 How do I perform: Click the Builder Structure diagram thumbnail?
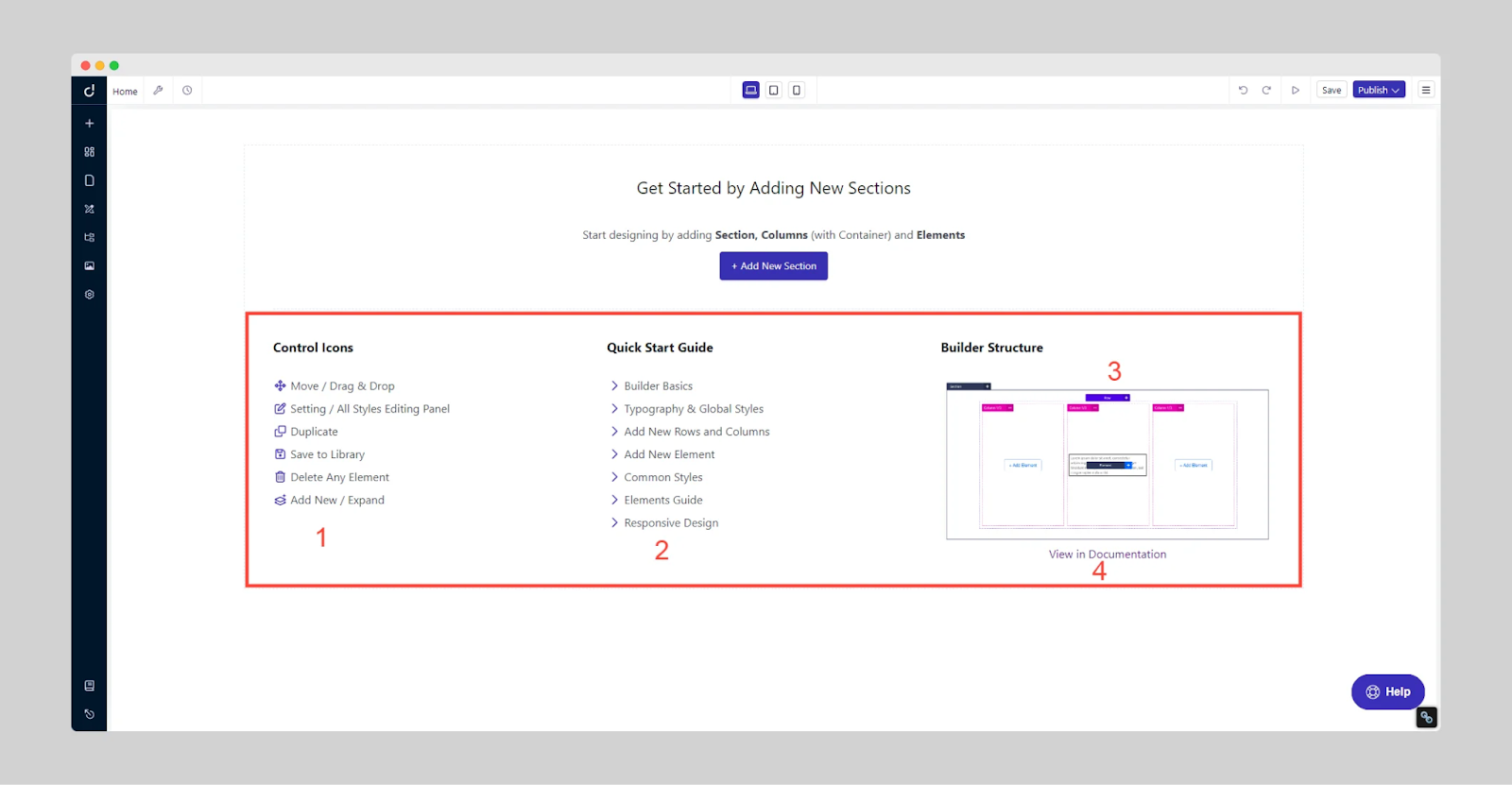click(x=1108, y=461)
